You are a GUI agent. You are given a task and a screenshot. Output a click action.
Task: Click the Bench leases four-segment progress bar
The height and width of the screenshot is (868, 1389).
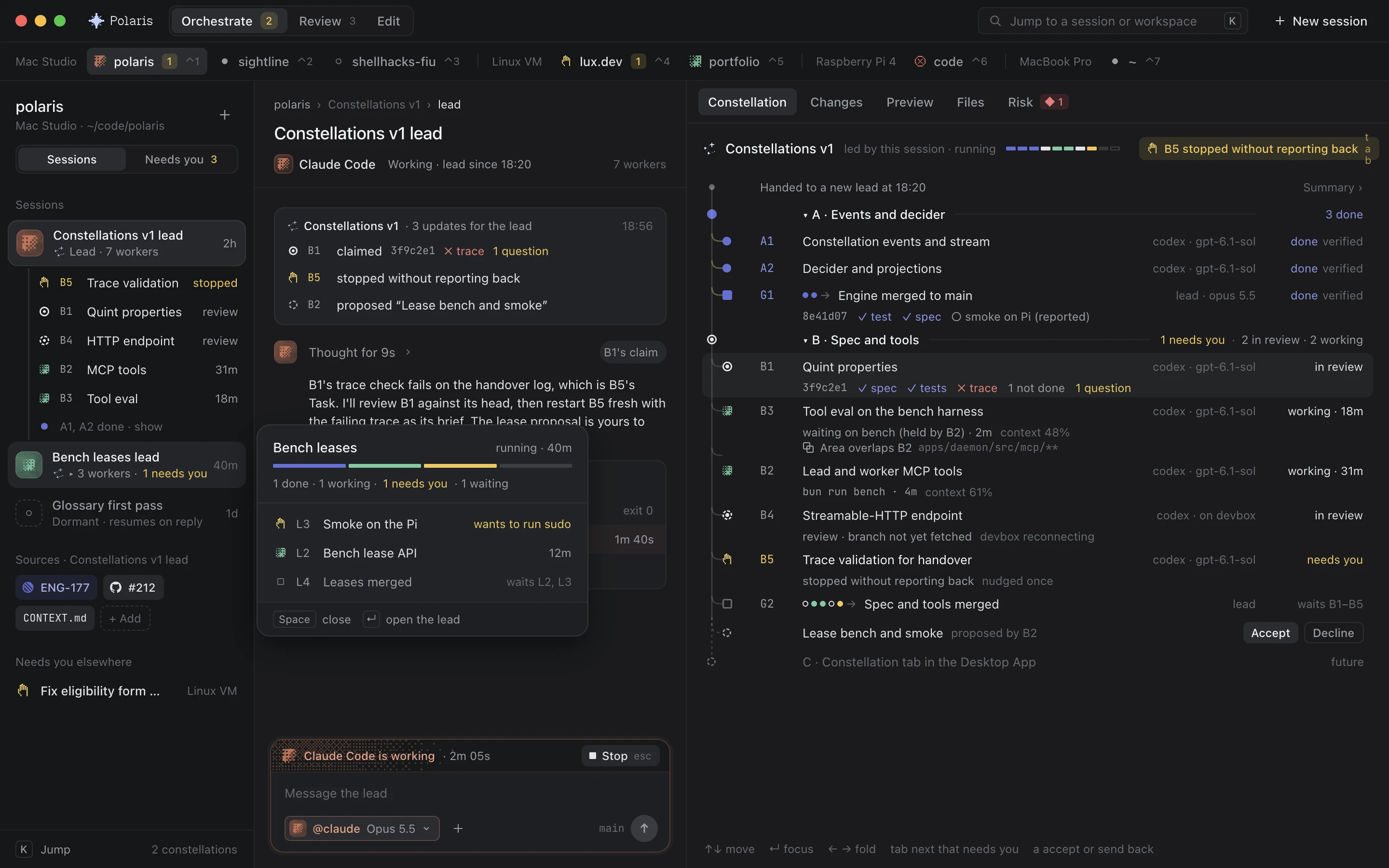click(422, 465)
